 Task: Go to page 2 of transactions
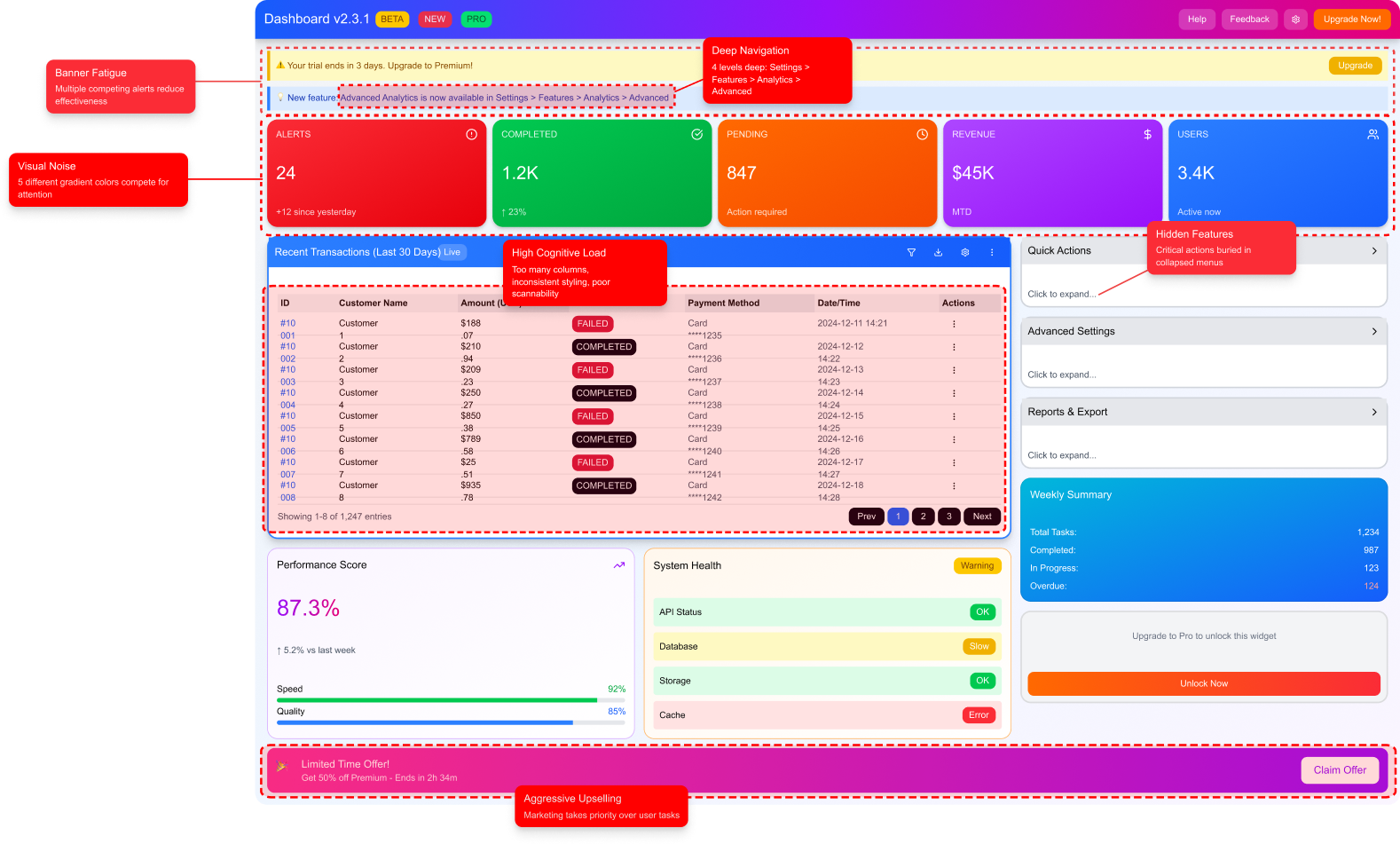[923, 517]
